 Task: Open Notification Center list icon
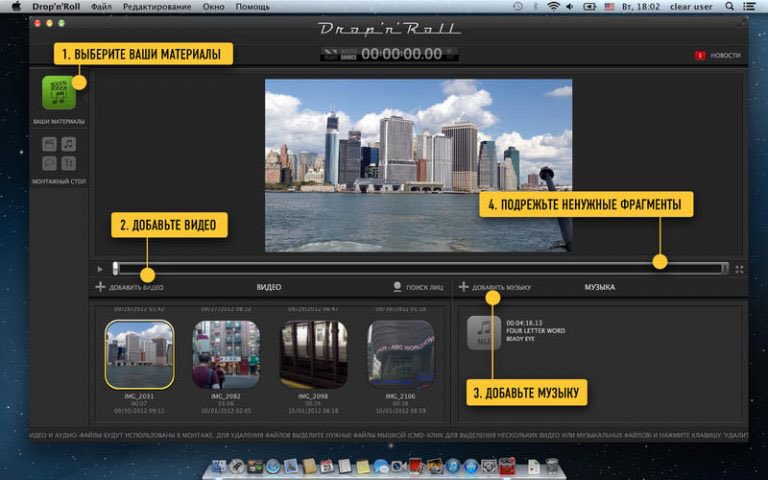(749, 6)
